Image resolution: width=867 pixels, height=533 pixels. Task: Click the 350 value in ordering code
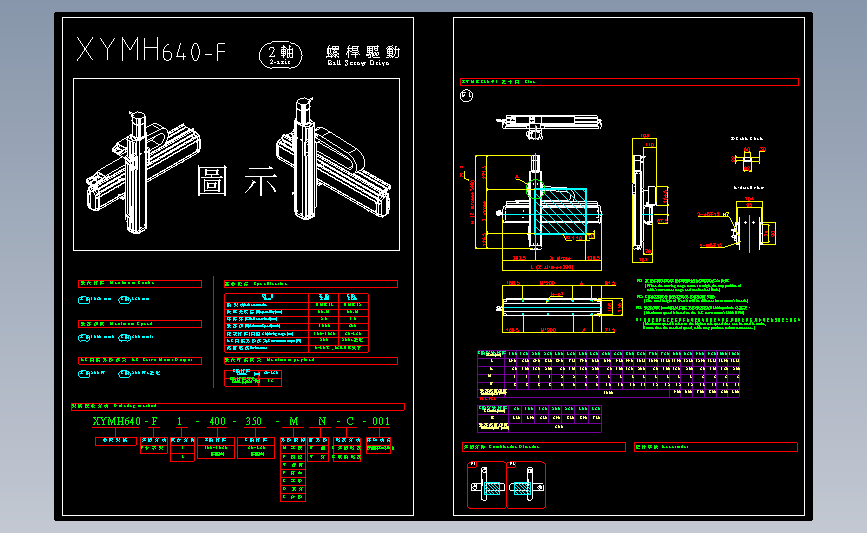pos(253,421)
